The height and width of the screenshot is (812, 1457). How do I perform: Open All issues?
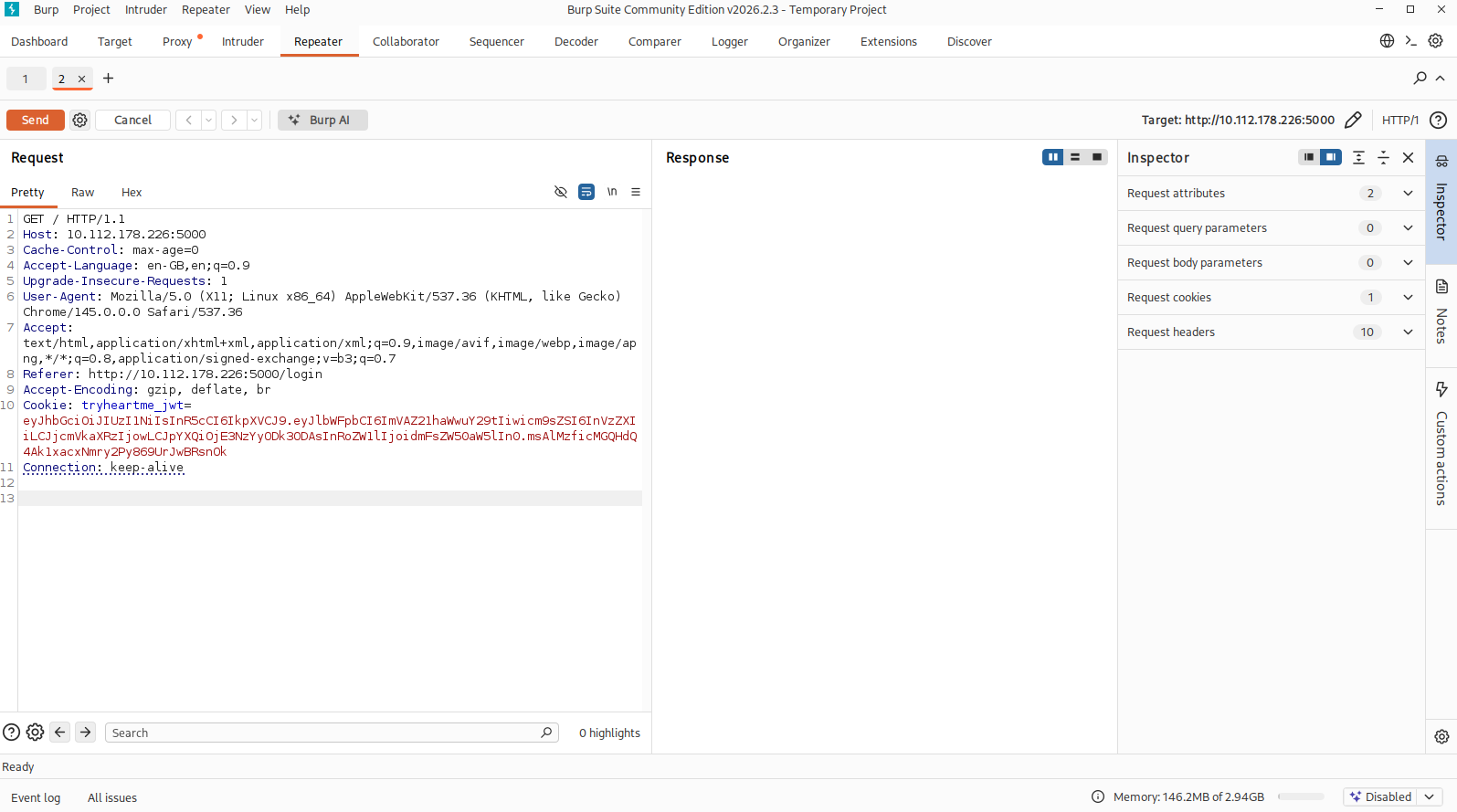coord(112,797)
